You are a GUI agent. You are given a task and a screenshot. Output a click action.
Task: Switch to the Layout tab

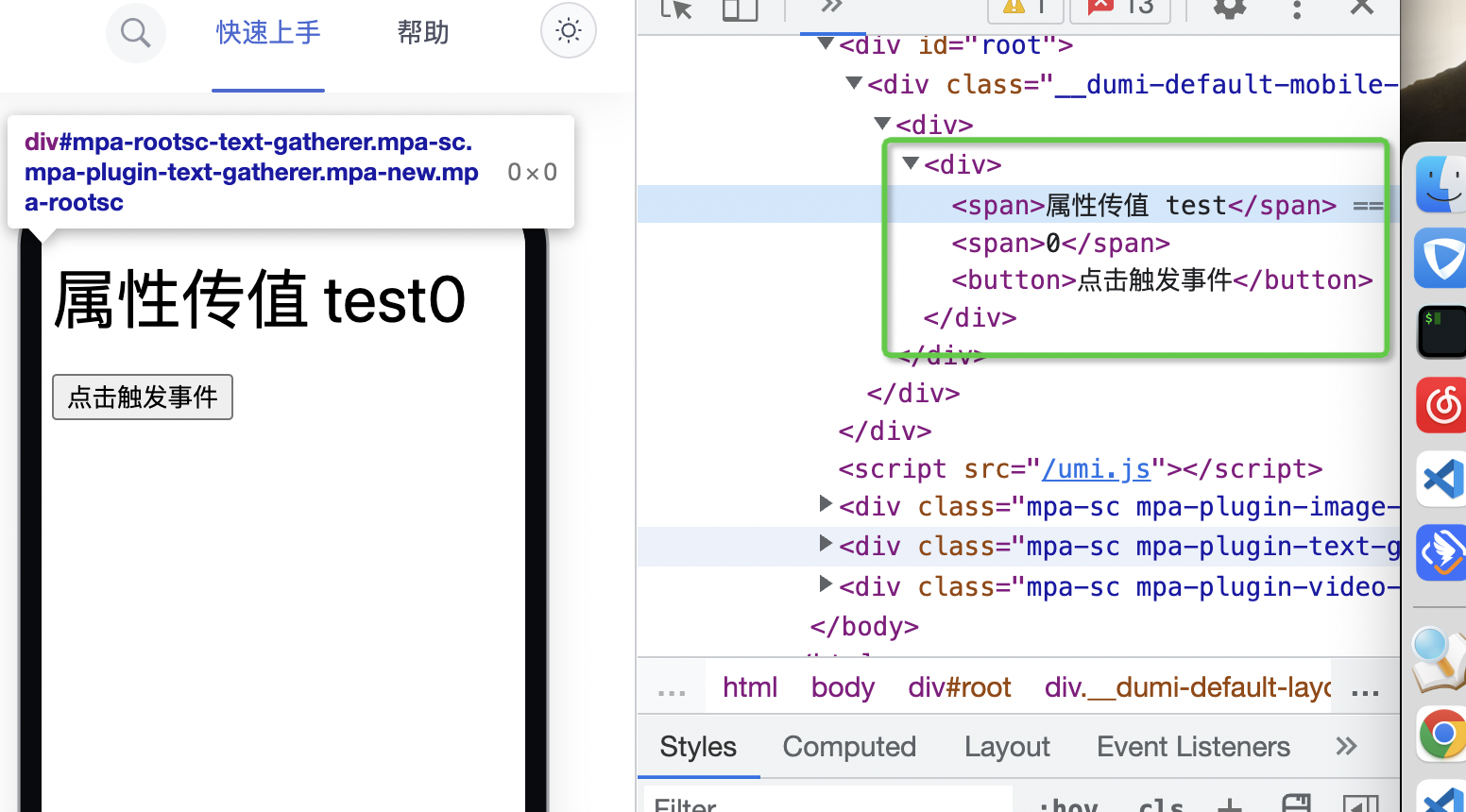pyautogui.click(x=1007, y=747)
